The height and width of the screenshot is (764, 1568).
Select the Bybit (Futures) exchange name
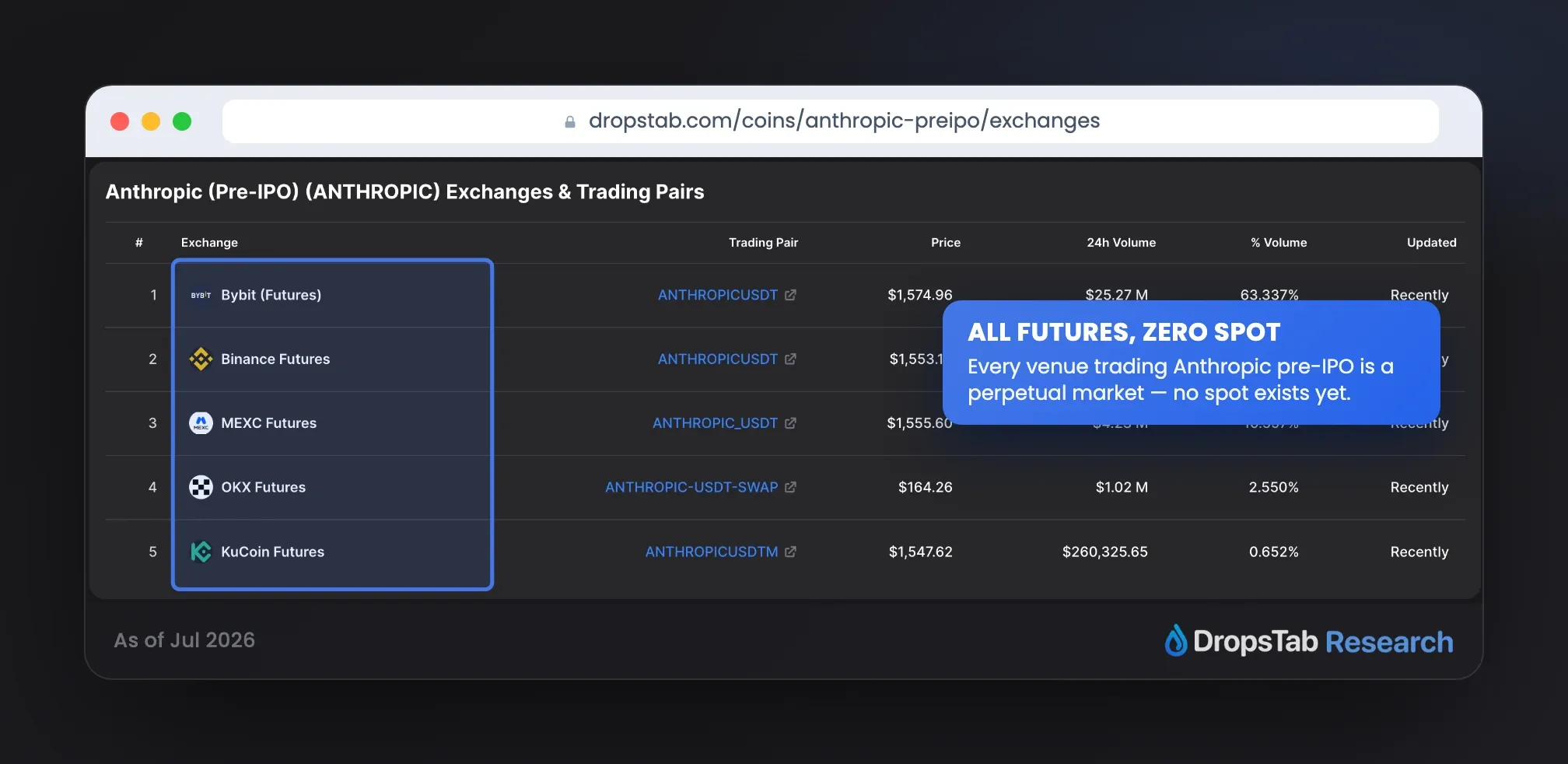(271, 295)
